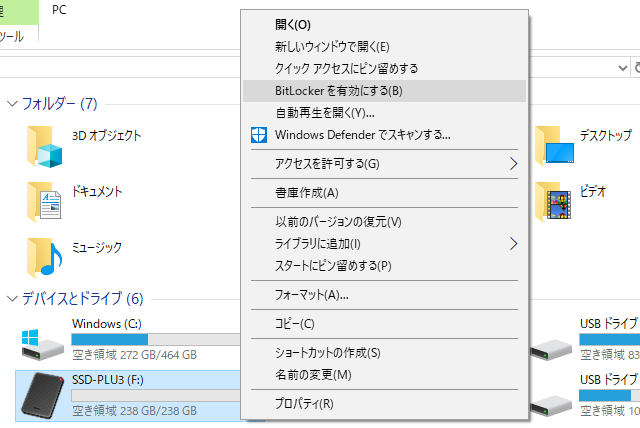Click the ビデオ folder label
640x428 pixels.
tap(593, 191)
